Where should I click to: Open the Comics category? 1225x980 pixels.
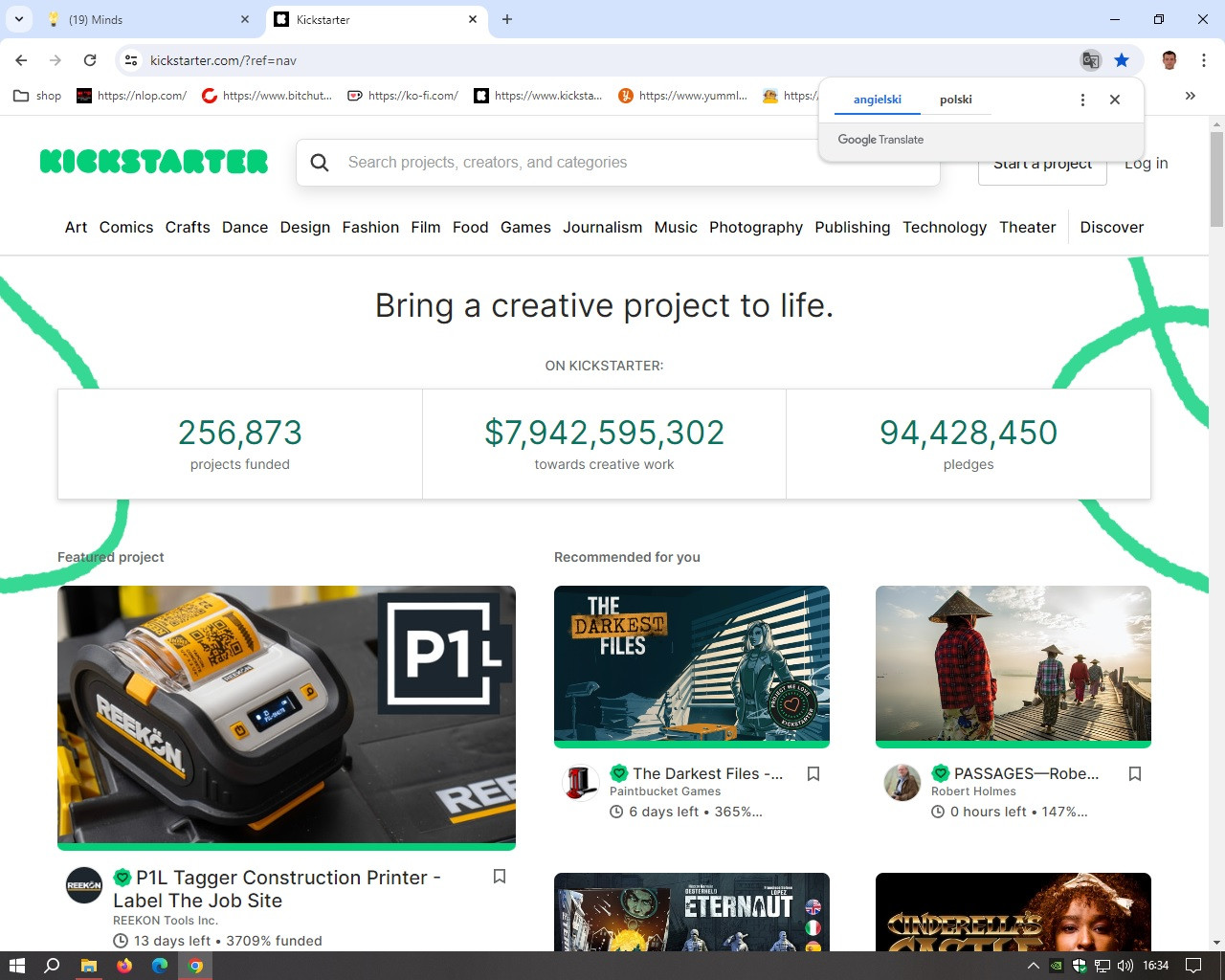tap(126, 227)
